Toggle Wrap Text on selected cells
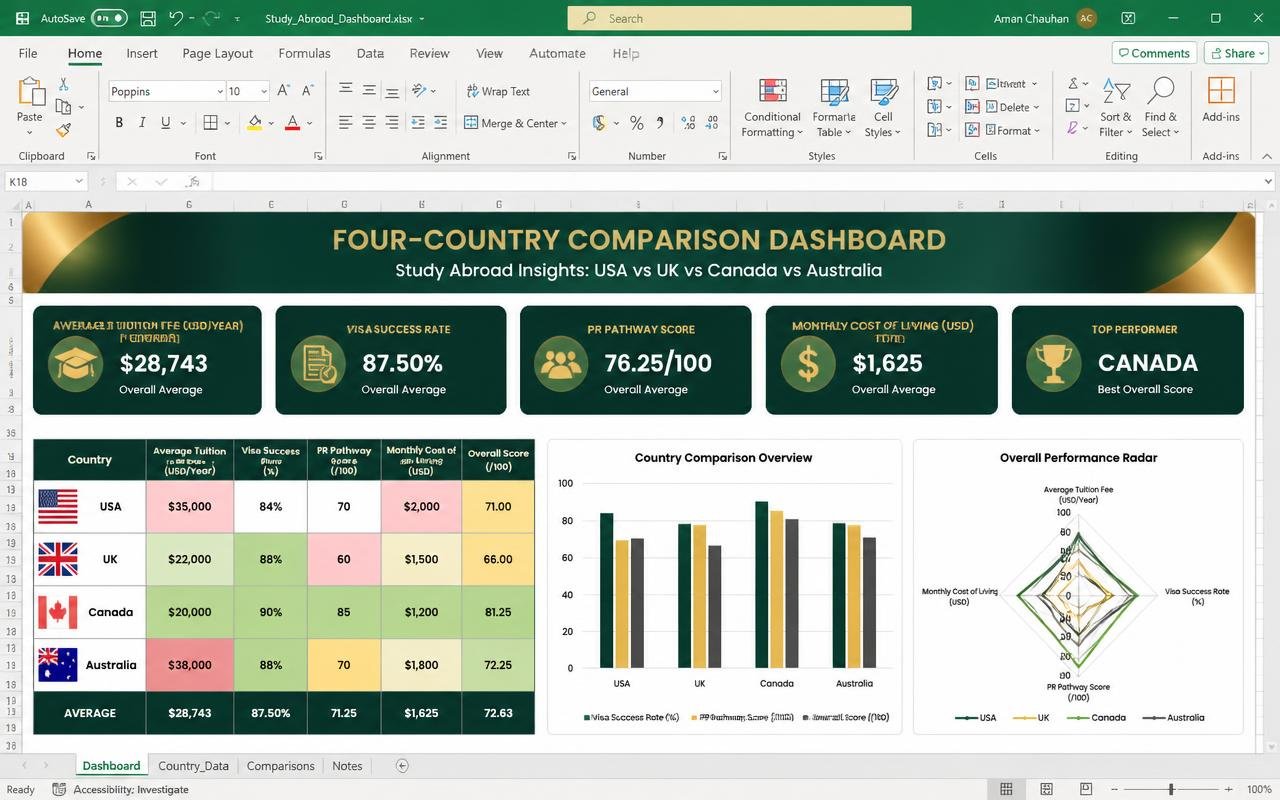Screen dimensions: 1280x800 pos(498,91)
